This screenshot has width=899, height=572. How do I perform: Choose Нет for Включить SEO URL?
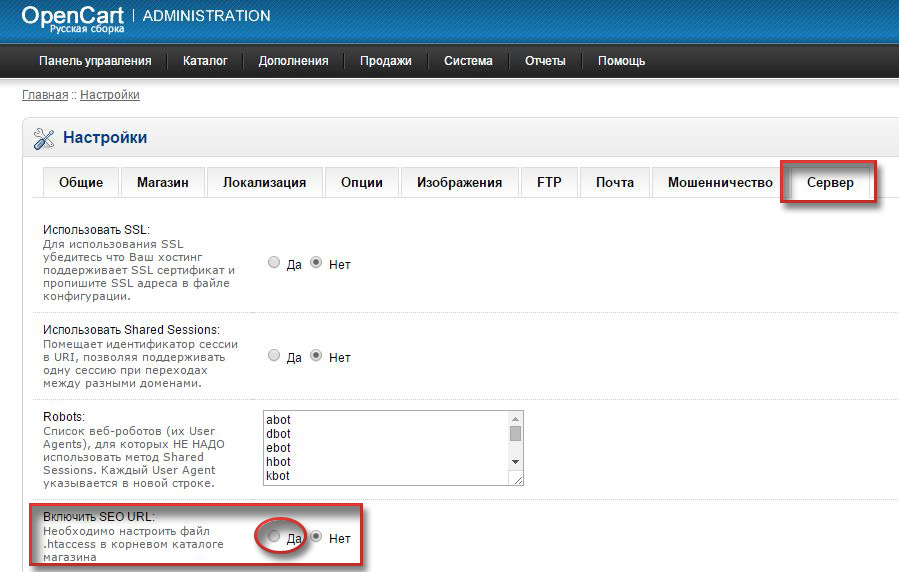316,536
